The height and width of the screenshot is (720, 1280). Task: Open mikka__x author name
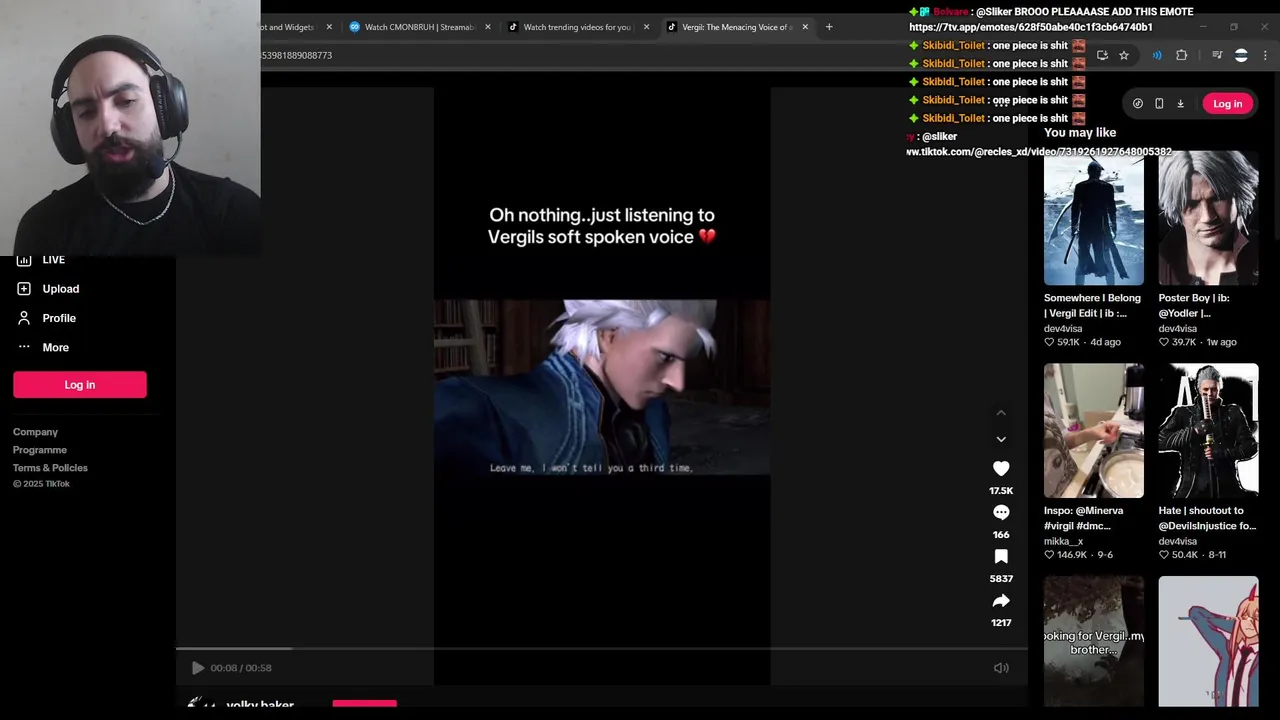1063,541
